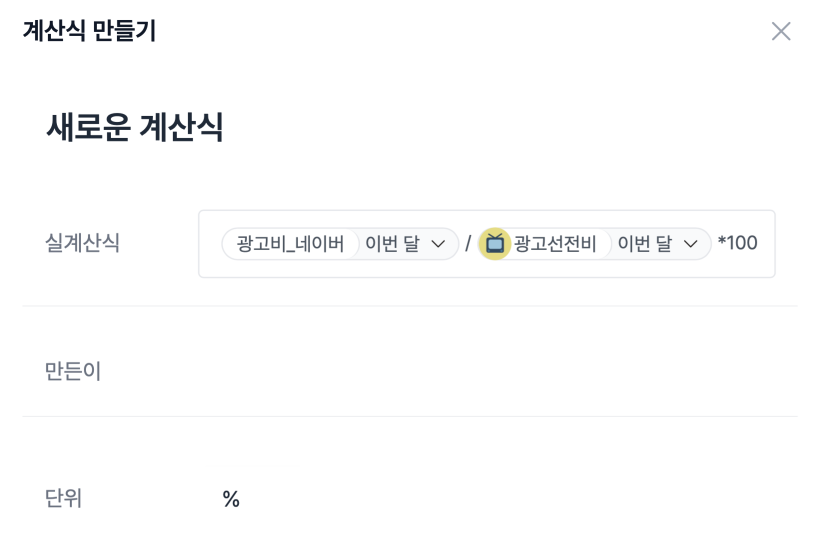
Task: Focus the 실계산식 formula input box
Action: pos(486,268)
